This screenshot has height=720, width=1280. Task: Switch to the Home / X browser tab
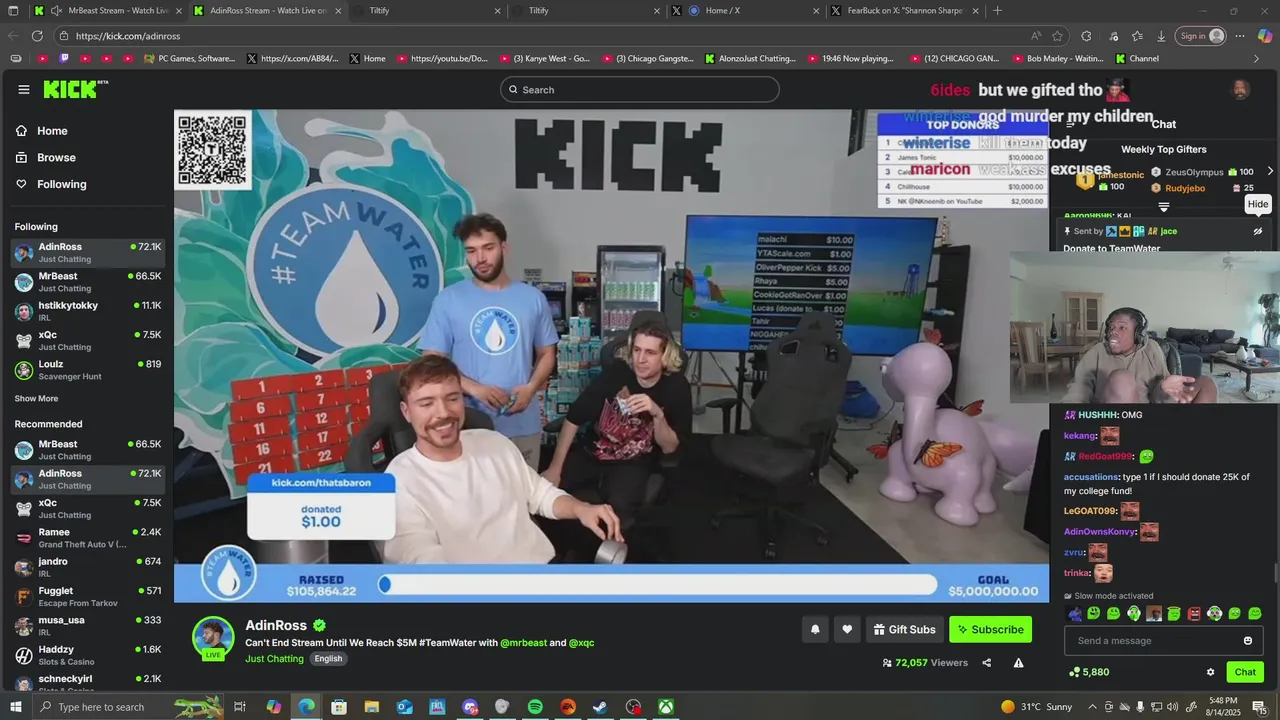[x=745, y=11]
